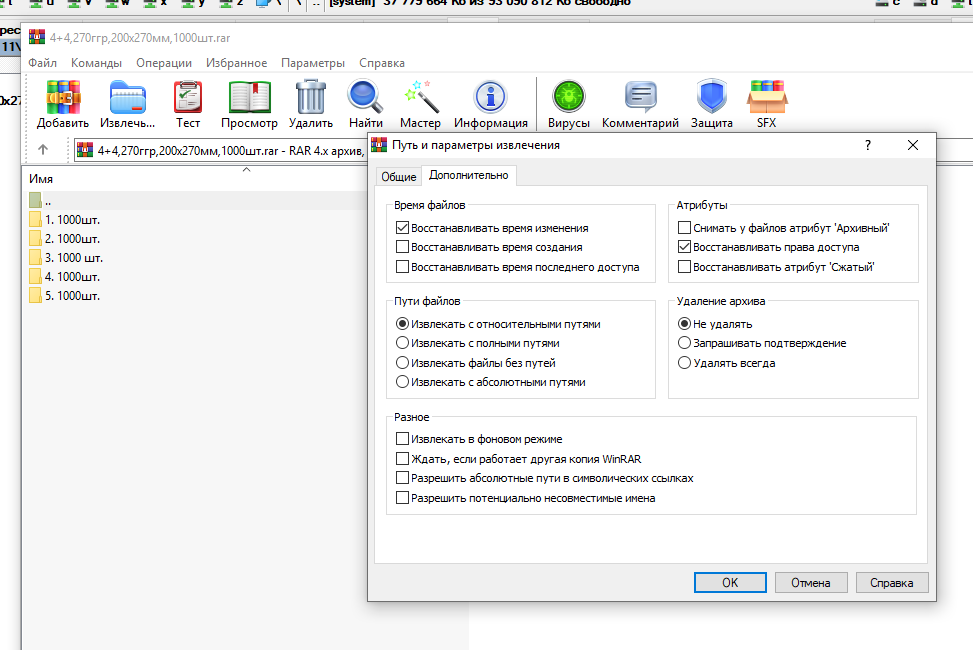Image resolution: width=973 pixels, height=650 pixels.
Task: Click the Извлечь (Extract) toolbar icon
Action: [x=127, y=97]
